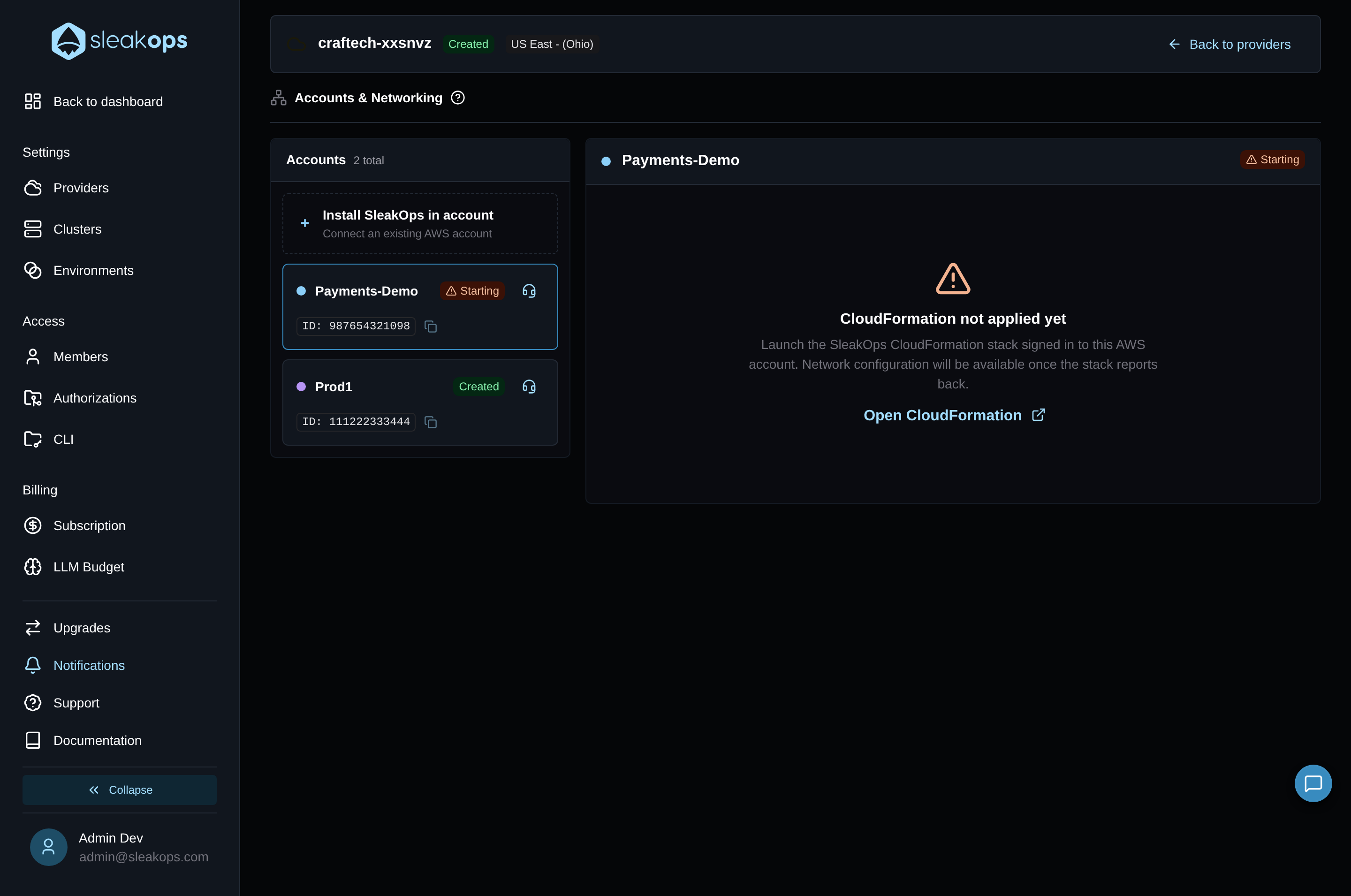This screenshot has height=896, width=1351.
Task: Click the Accounts & Networking network icon
Action: coord(278,98)
